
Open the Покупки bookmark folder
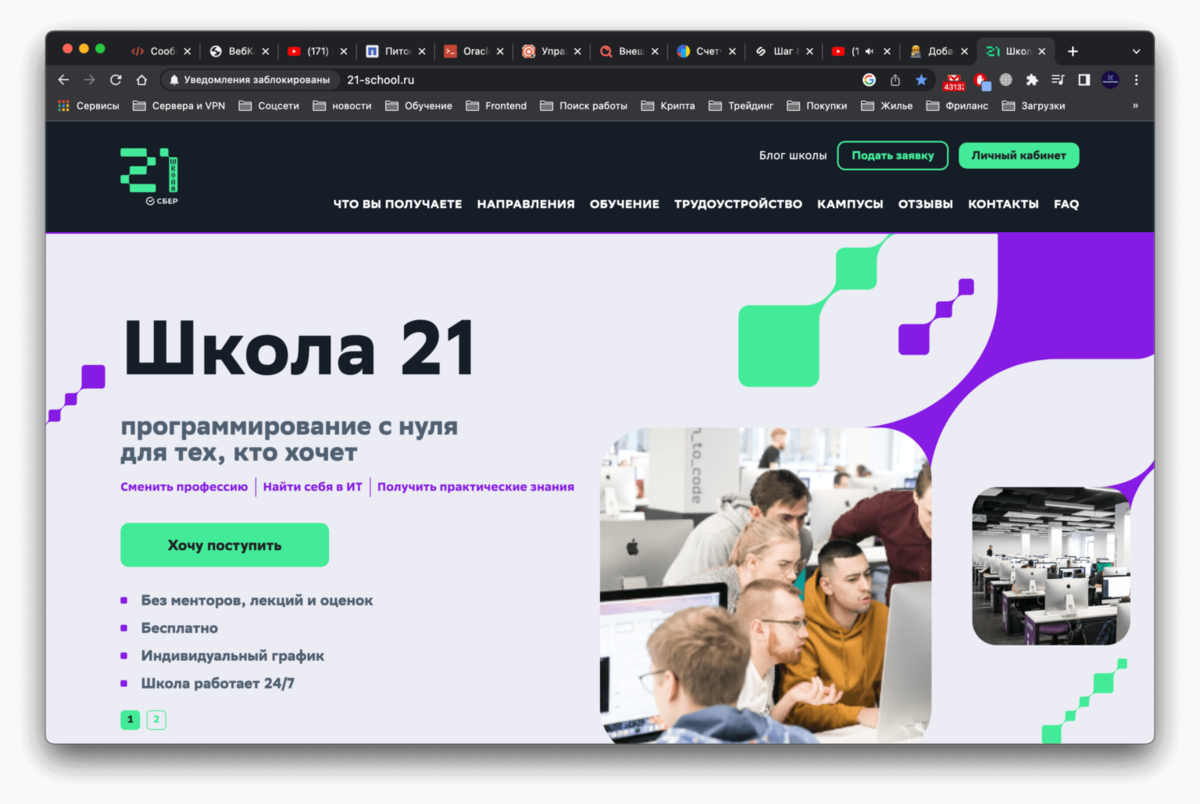[817, 106]
